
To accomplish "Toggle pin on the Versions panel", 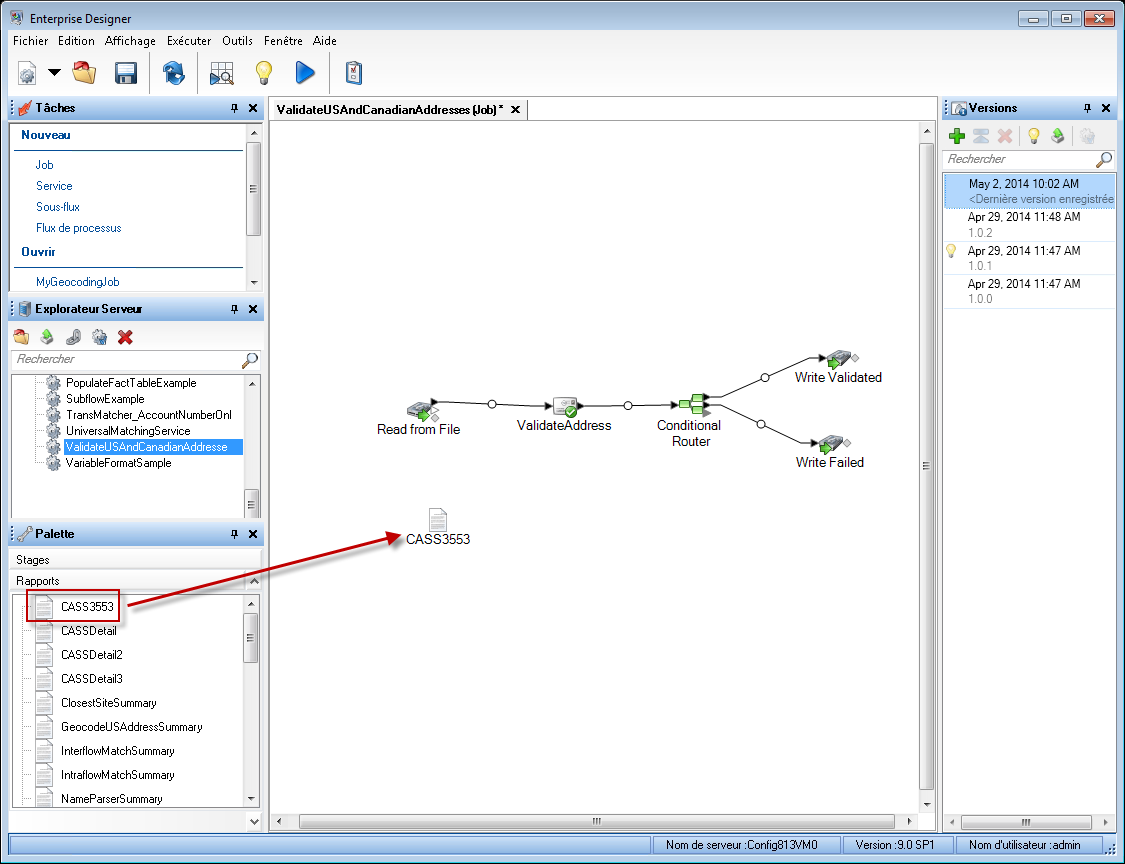I will pyautogui.click(x=1088, y=108).
